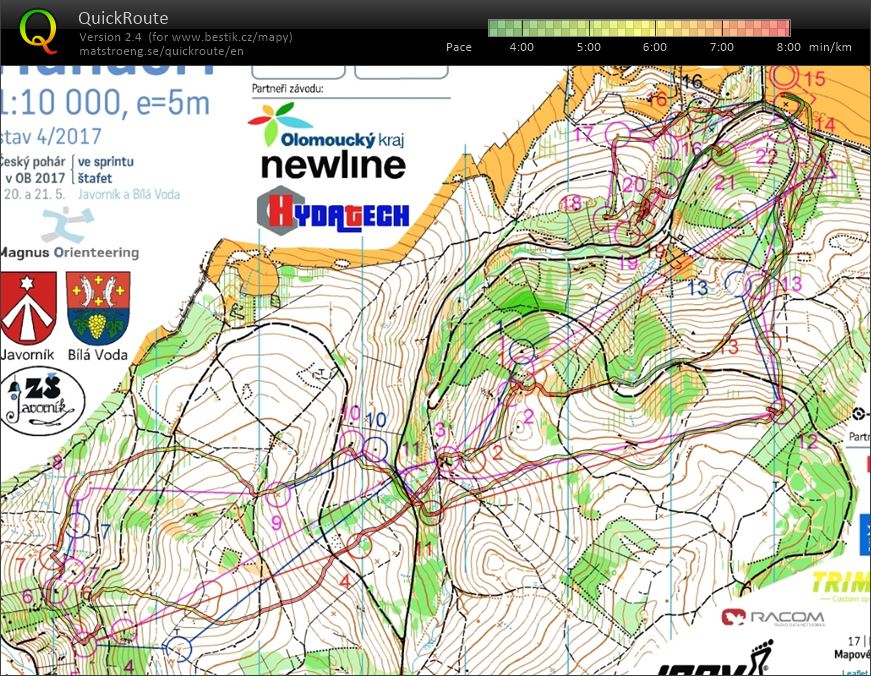The width and height of the screenshot is (871, 676).
Task: Click the Bílá Voda coat of arms
Action: pos(98,308)
